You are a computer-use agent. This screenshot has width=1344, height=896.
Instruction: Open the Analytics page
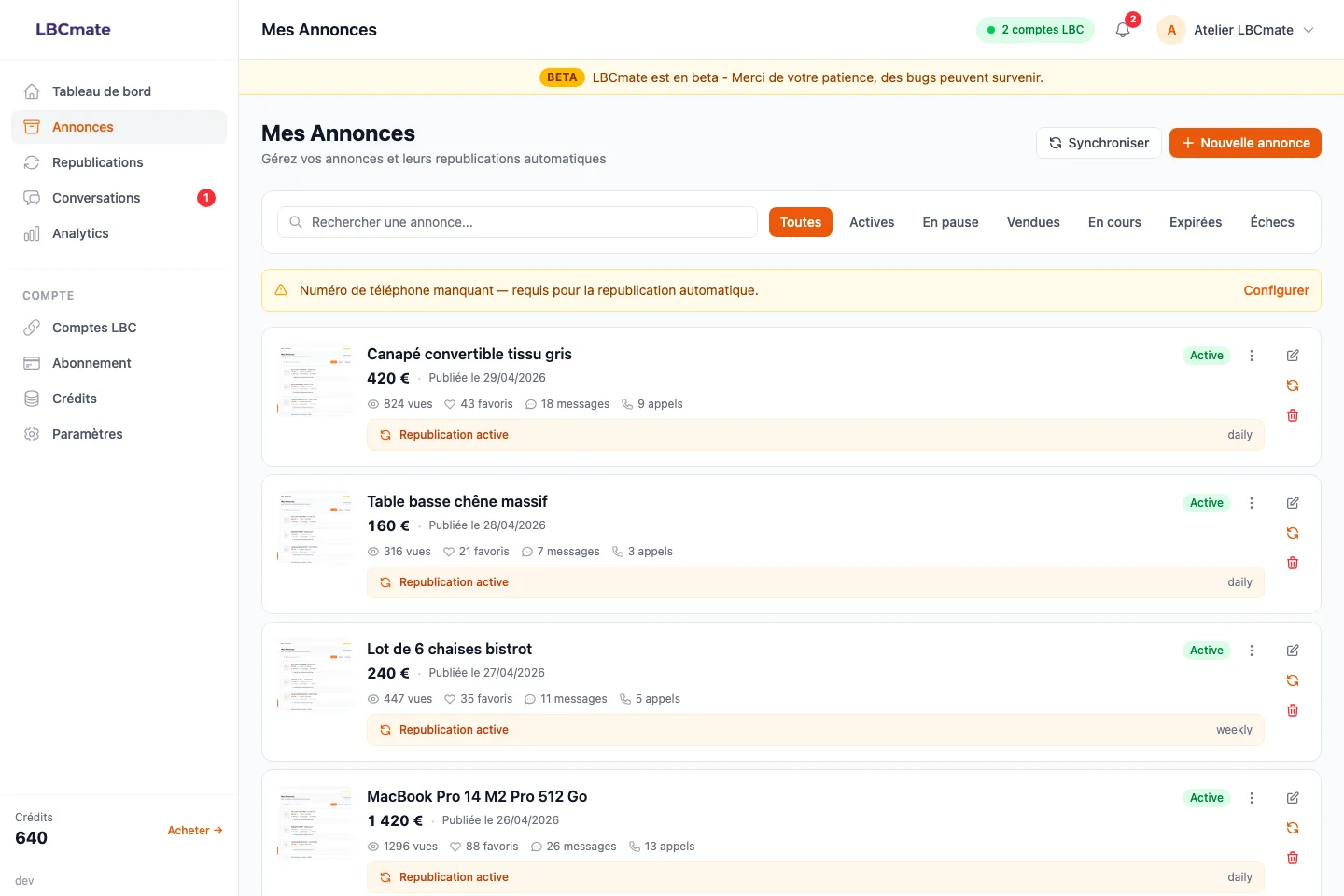coord(119,233)
